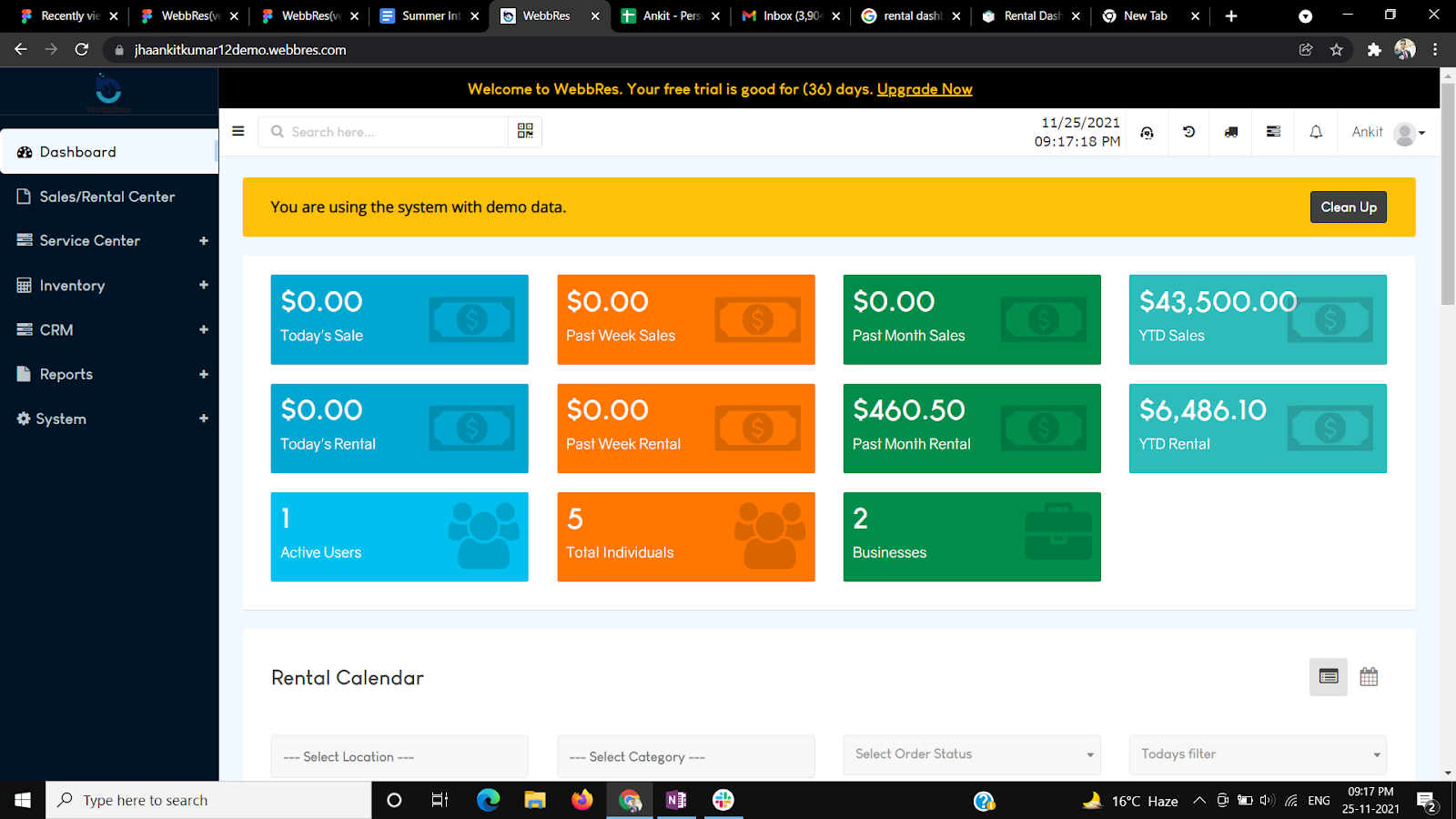
Task: Open the Task View taskbar icon
Action: [440, 800]
